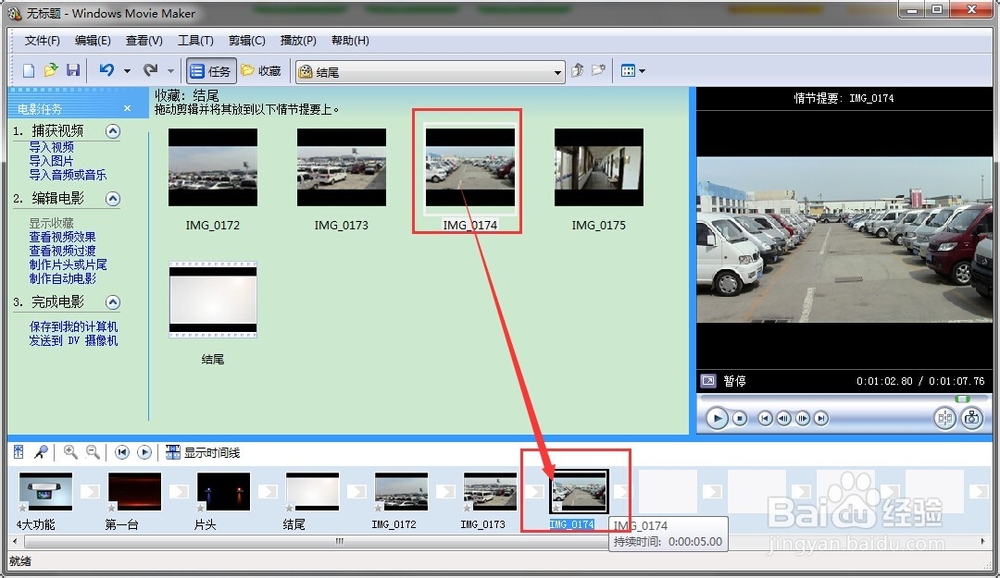
Task: Open the 工具(T) menu
Action: click(195, 41)
